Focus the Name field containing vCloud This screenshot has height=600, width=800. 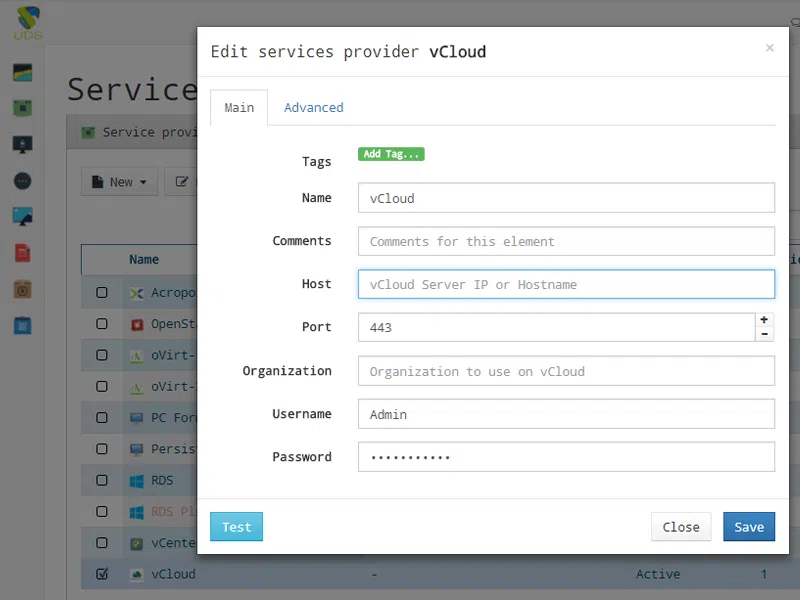pos(566,198)
